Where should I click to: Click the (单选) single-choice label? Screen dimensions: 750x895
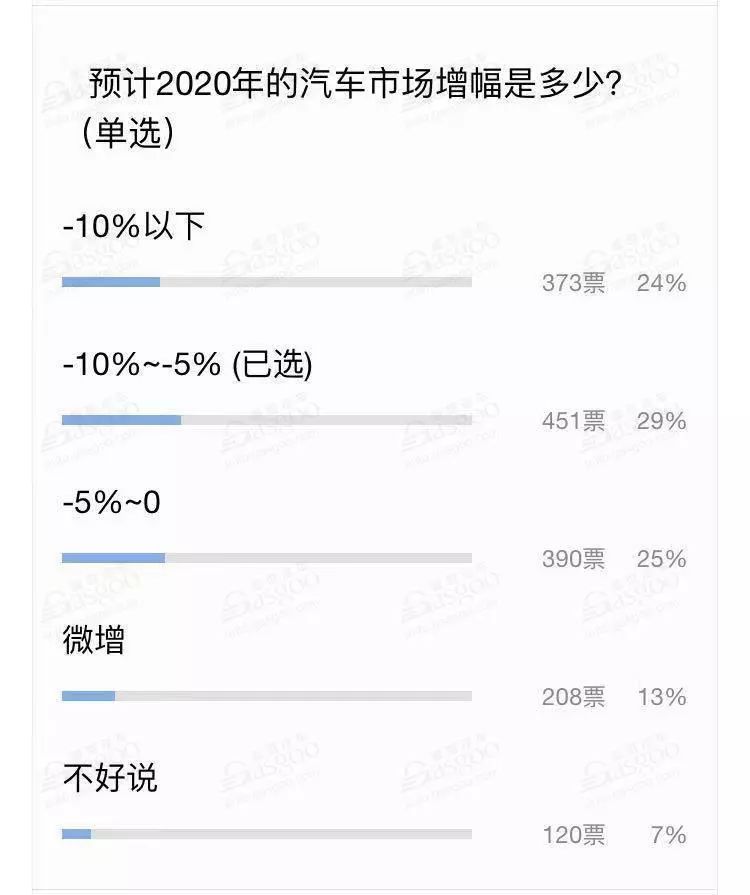(127, 134)
